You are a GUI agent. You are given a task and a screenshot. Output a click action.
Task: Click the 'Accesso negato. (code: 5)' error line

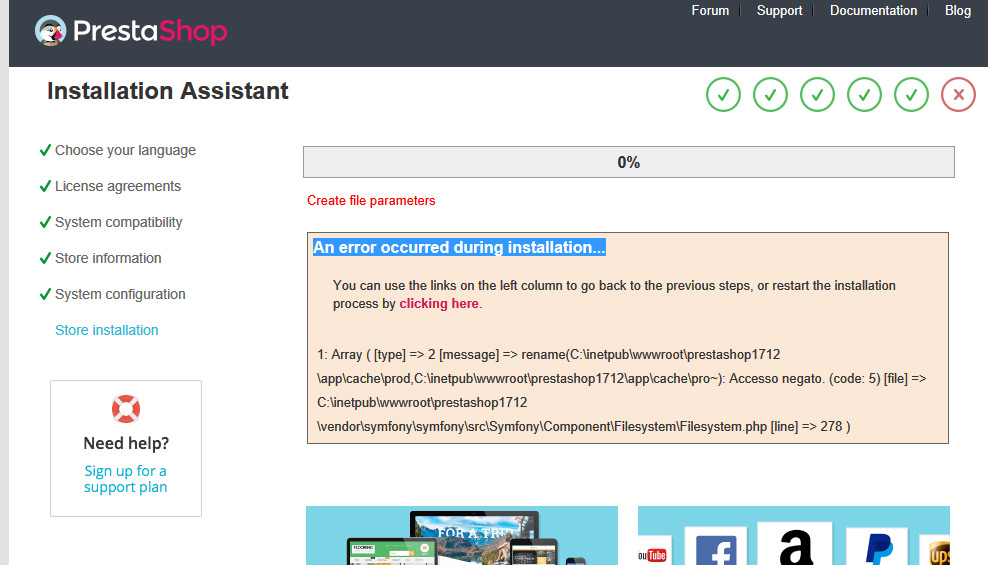(x=621, y=379)
